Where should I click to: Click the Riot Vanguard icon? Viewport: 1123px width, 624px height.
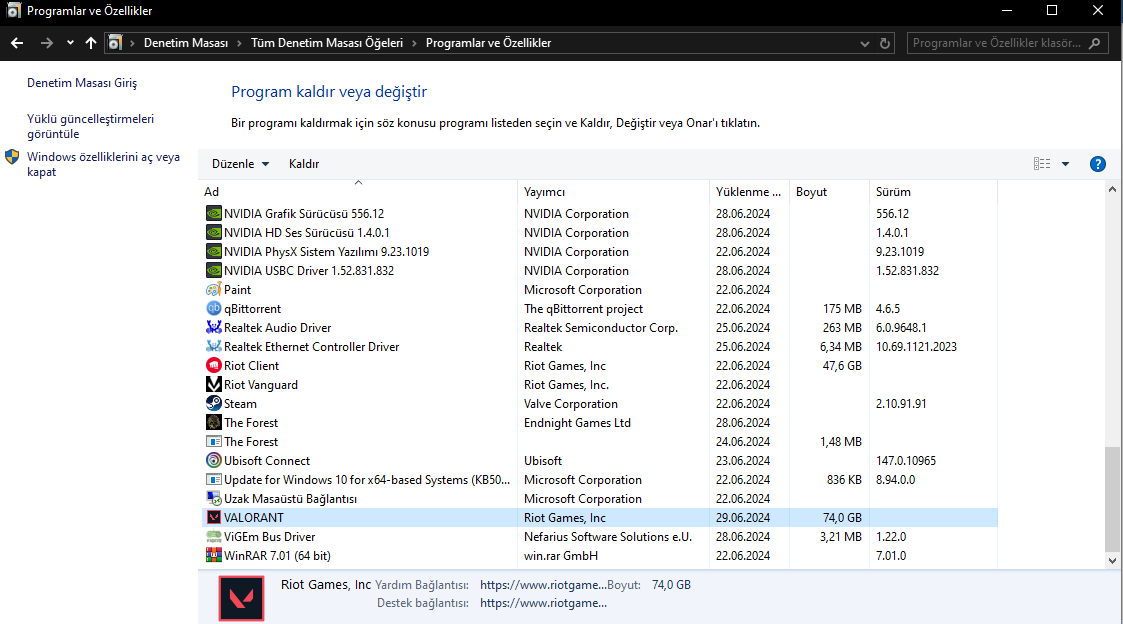coord(213,385)
